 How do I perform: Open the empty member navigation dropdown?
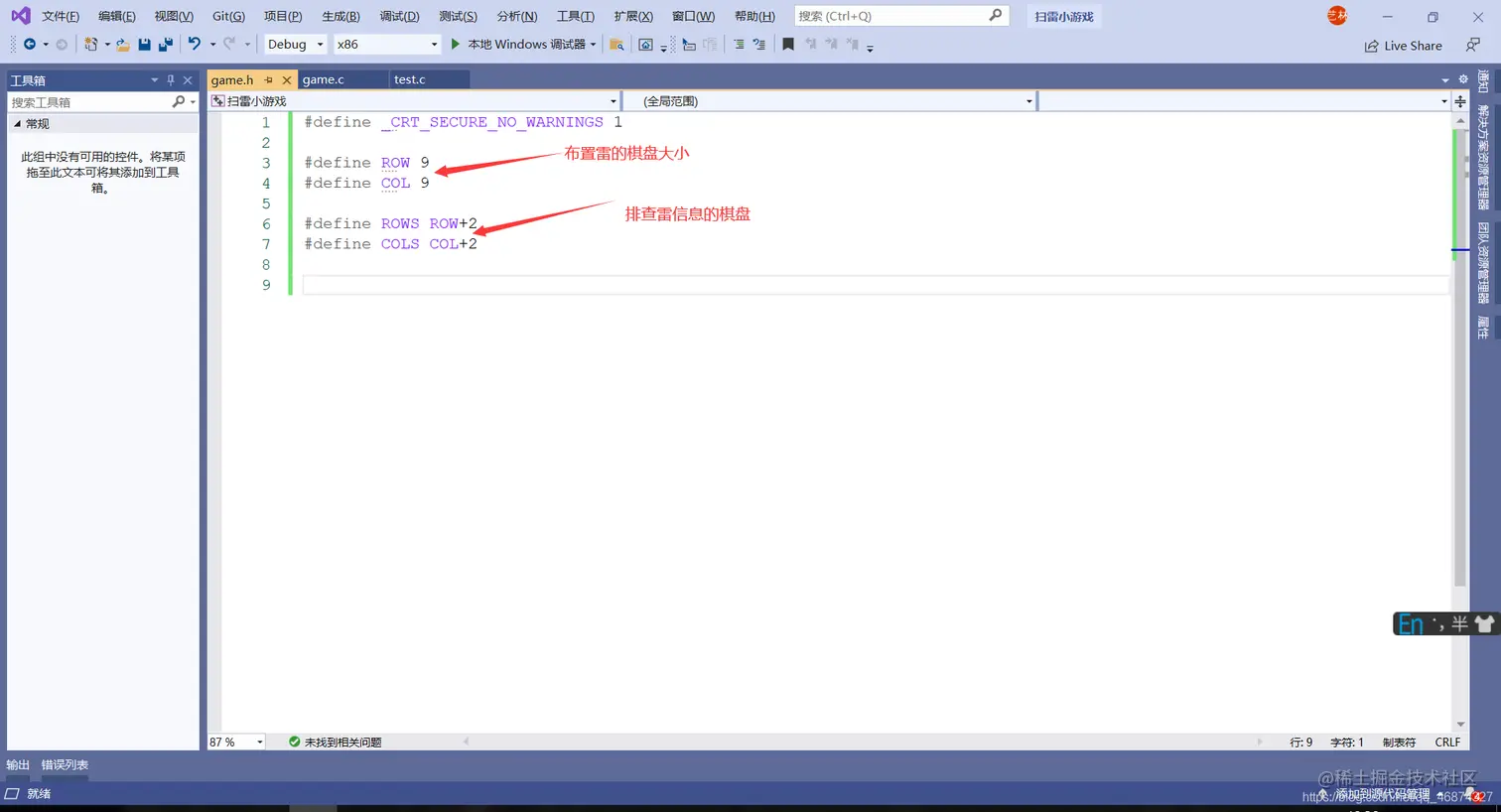point(1245,101)
